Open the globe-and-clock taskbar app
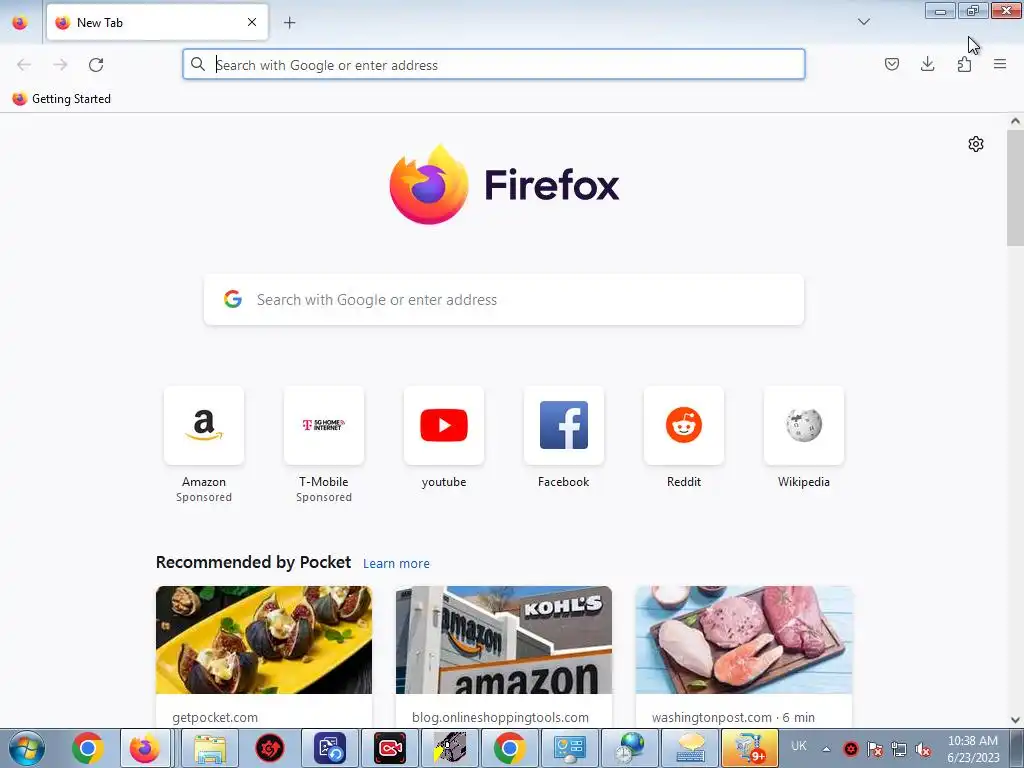 coord(630,748)
